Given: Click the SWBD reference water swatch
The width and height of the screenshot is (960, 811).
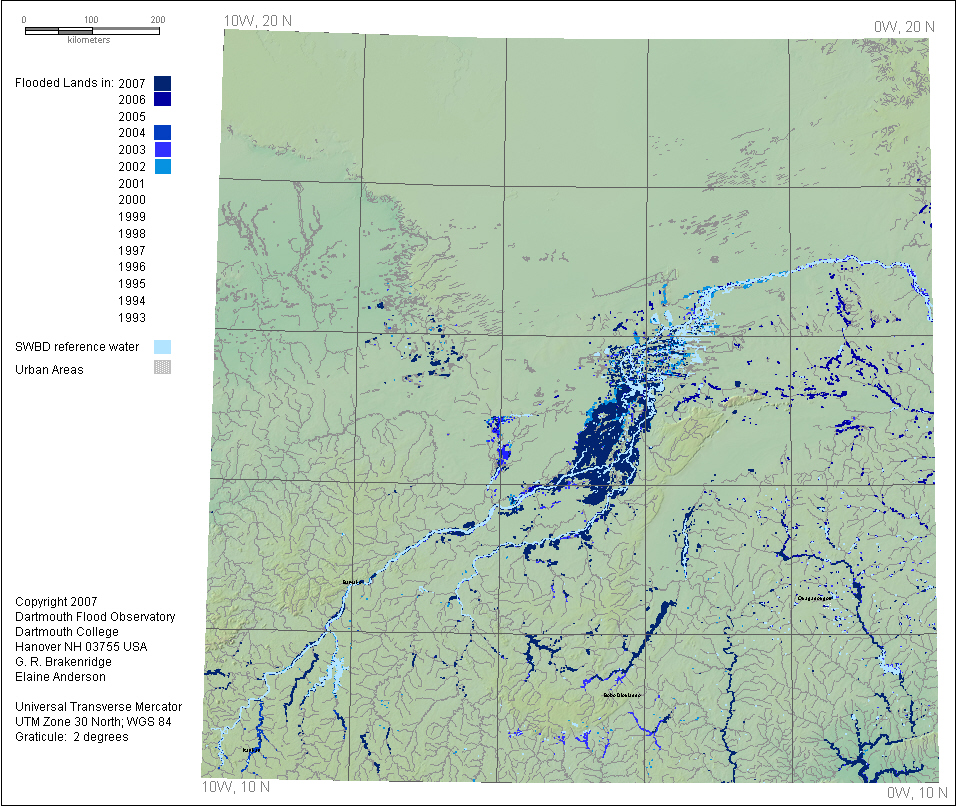Looking at the screenshot, I should [x=163, y=347].
